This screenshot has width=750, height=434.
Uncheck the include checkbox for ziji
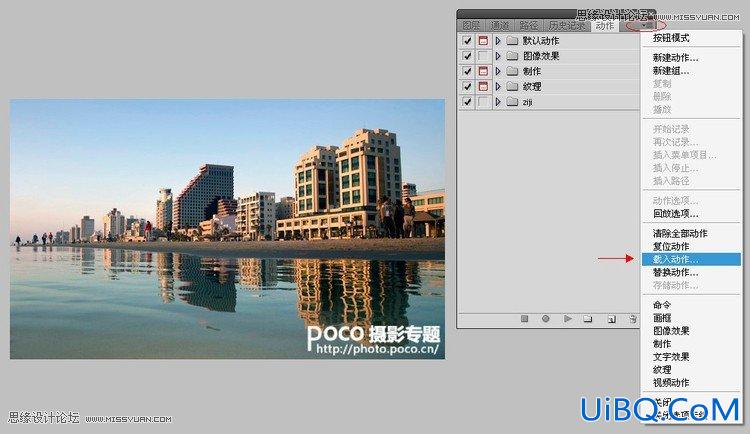pyautogui.click(x=467, y=102)
